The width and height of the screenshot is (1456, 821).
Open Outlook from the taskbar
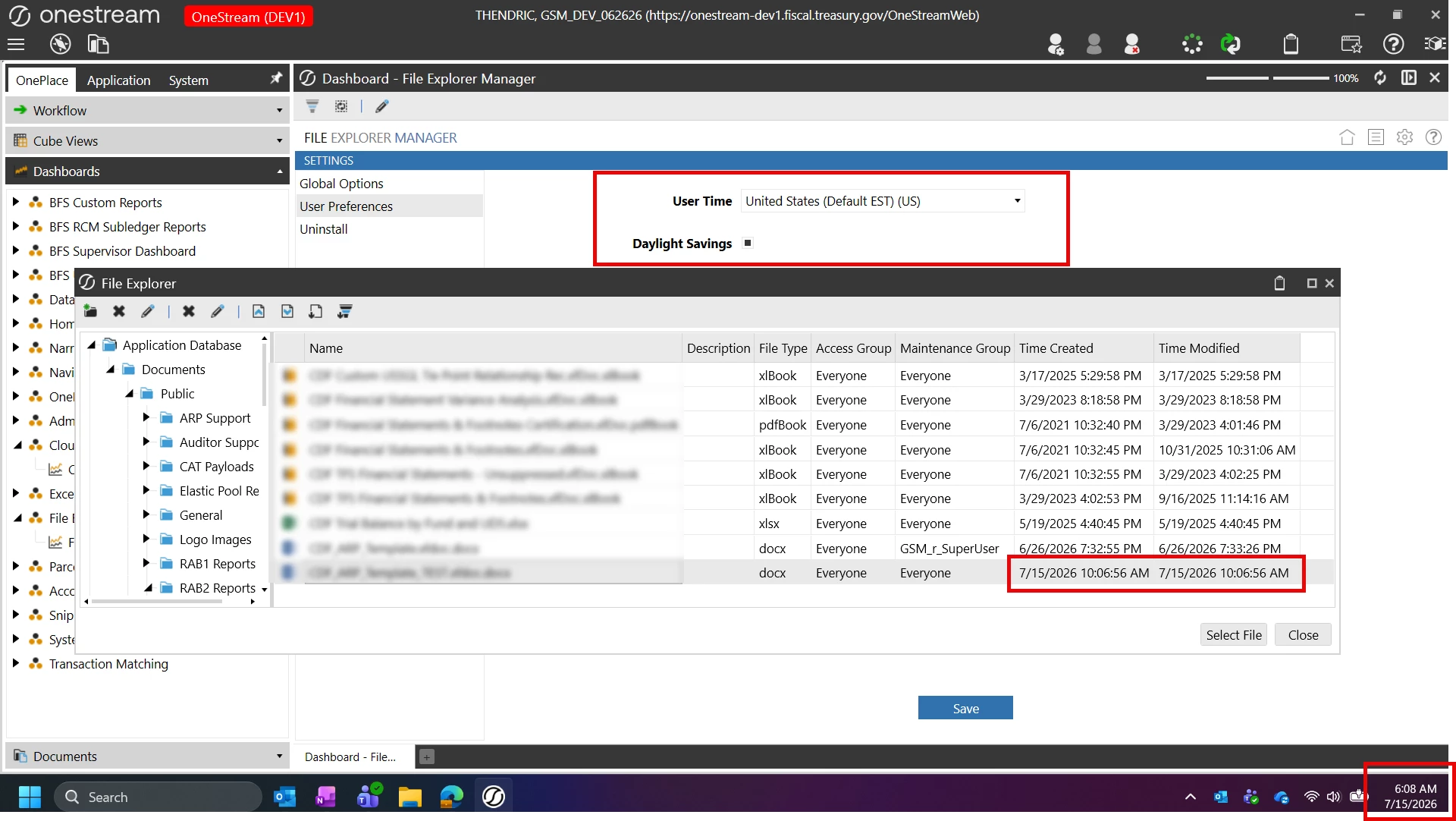coord(284,797)
